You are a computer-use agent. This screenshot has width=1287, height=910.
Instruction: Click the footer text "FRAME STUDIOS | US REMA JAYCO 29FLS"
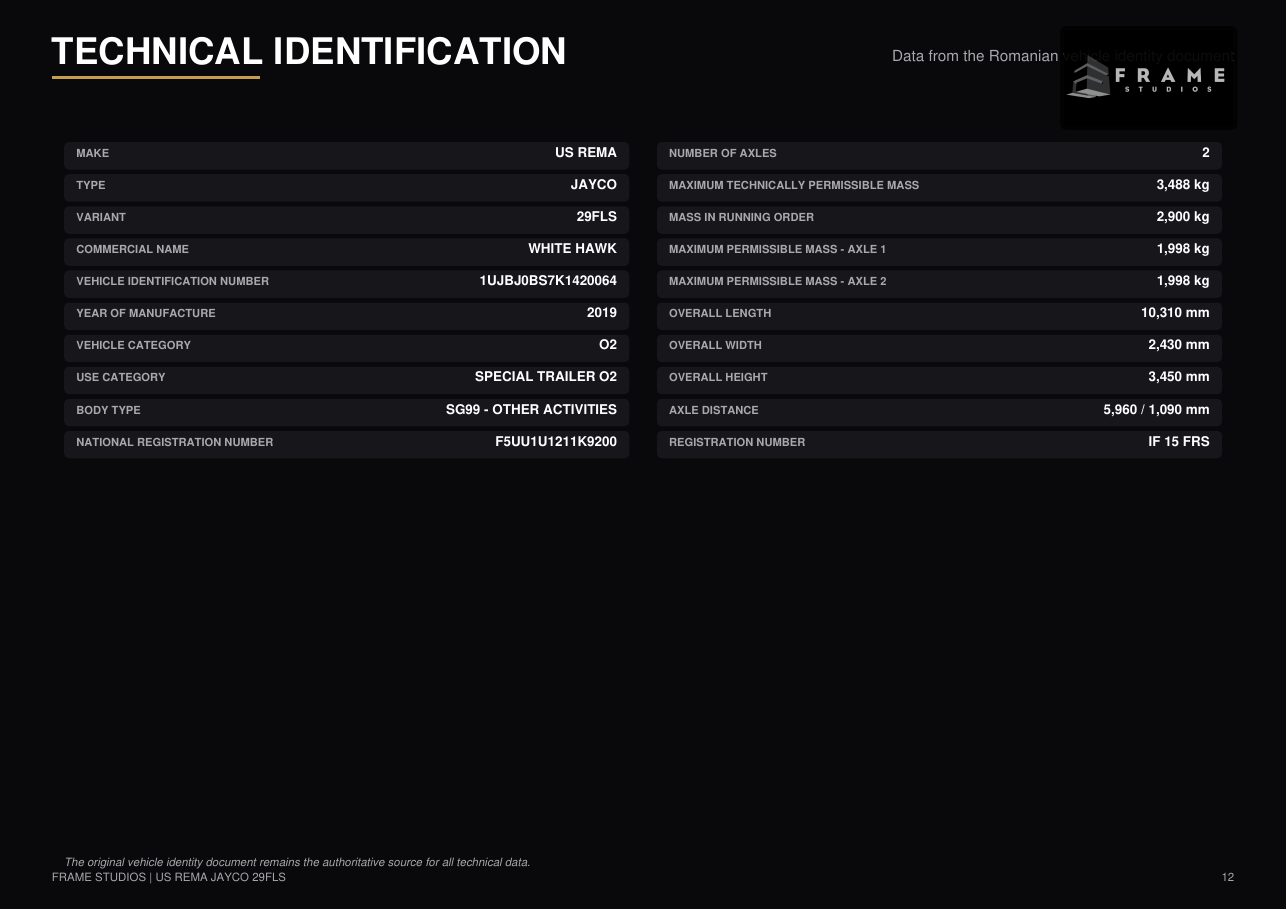point(169,877)
